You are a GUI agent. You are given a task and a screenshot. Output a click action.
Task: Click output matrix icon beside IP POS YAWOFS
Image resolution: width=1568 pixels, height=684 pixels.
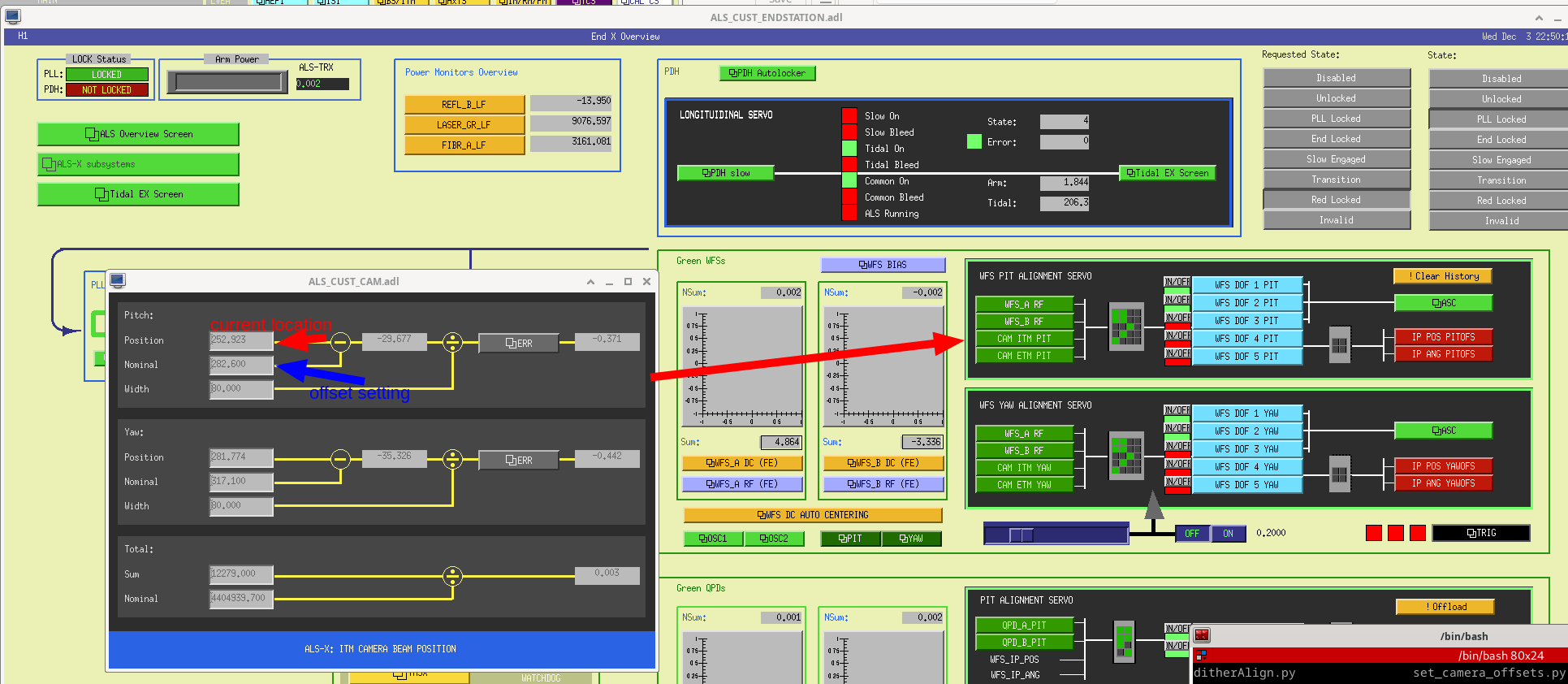click(1339, 474)
